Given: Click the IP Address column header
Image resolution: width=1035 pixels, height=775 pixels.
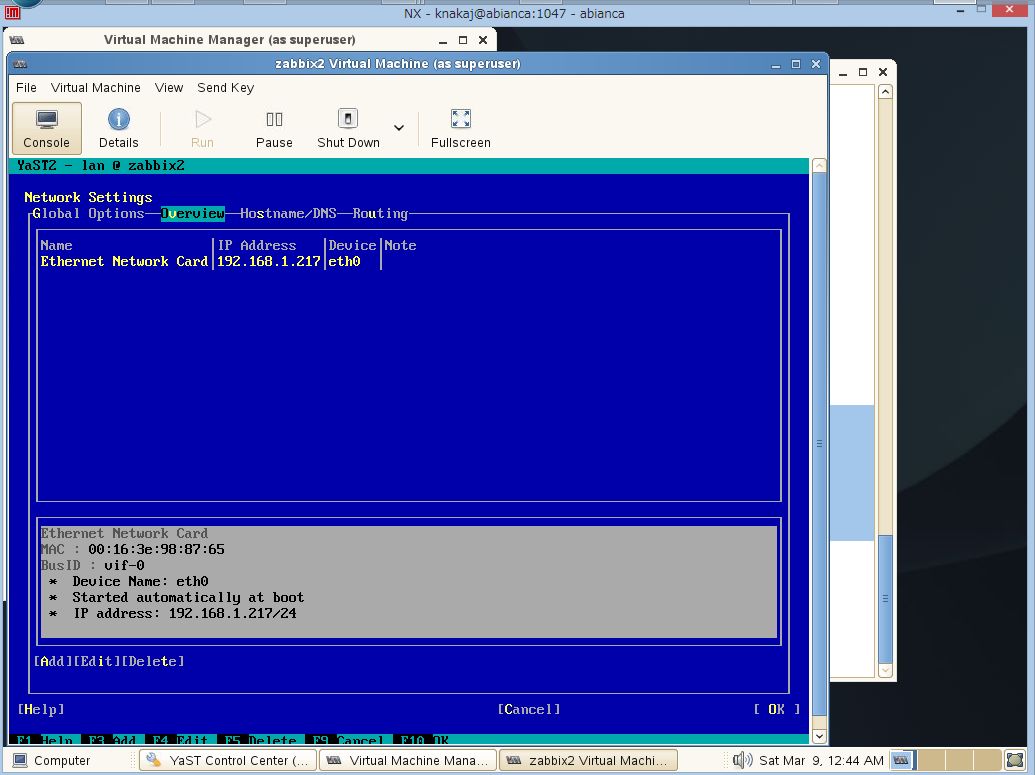Looking at the screenshot, I should point(257,246).
